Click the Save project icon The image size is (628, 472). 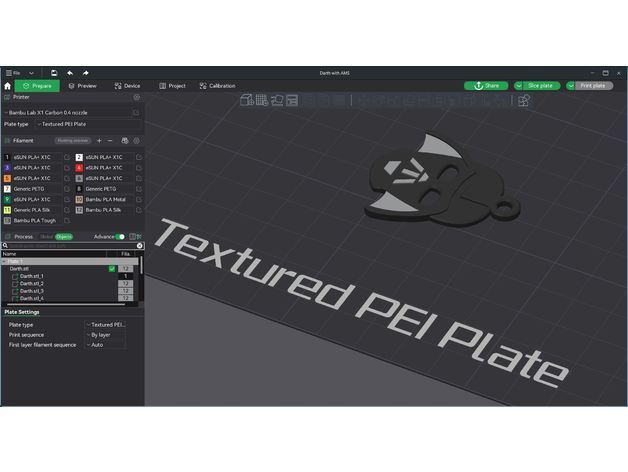(54, 73)
